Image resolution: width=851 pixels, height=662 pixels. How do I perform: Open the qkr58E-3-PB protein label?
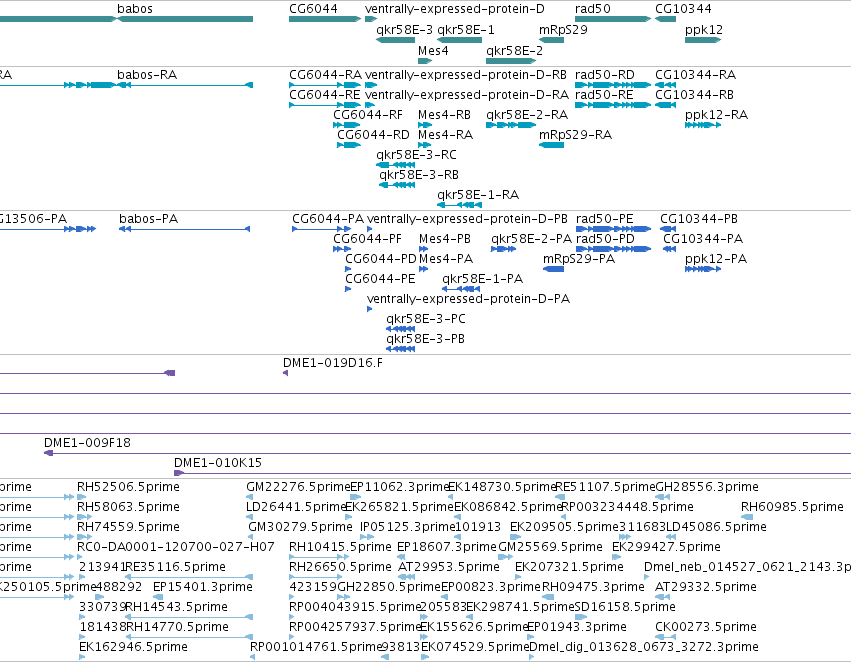click(426, 340)
